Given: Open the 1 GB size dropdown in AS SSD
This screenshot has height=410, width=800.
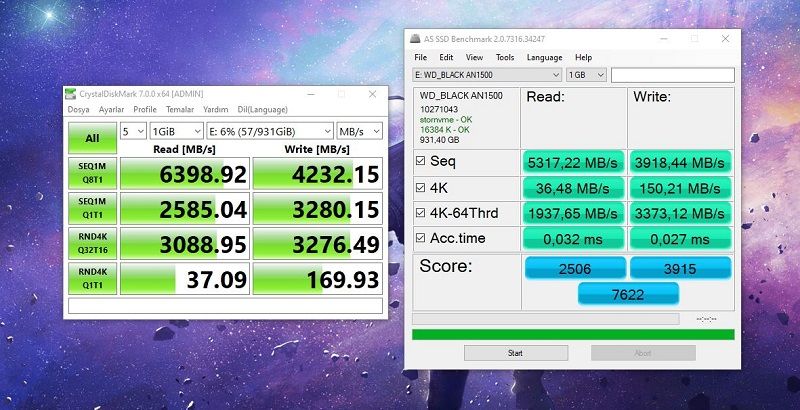Looking at the screenshot, I should [586, 75].
